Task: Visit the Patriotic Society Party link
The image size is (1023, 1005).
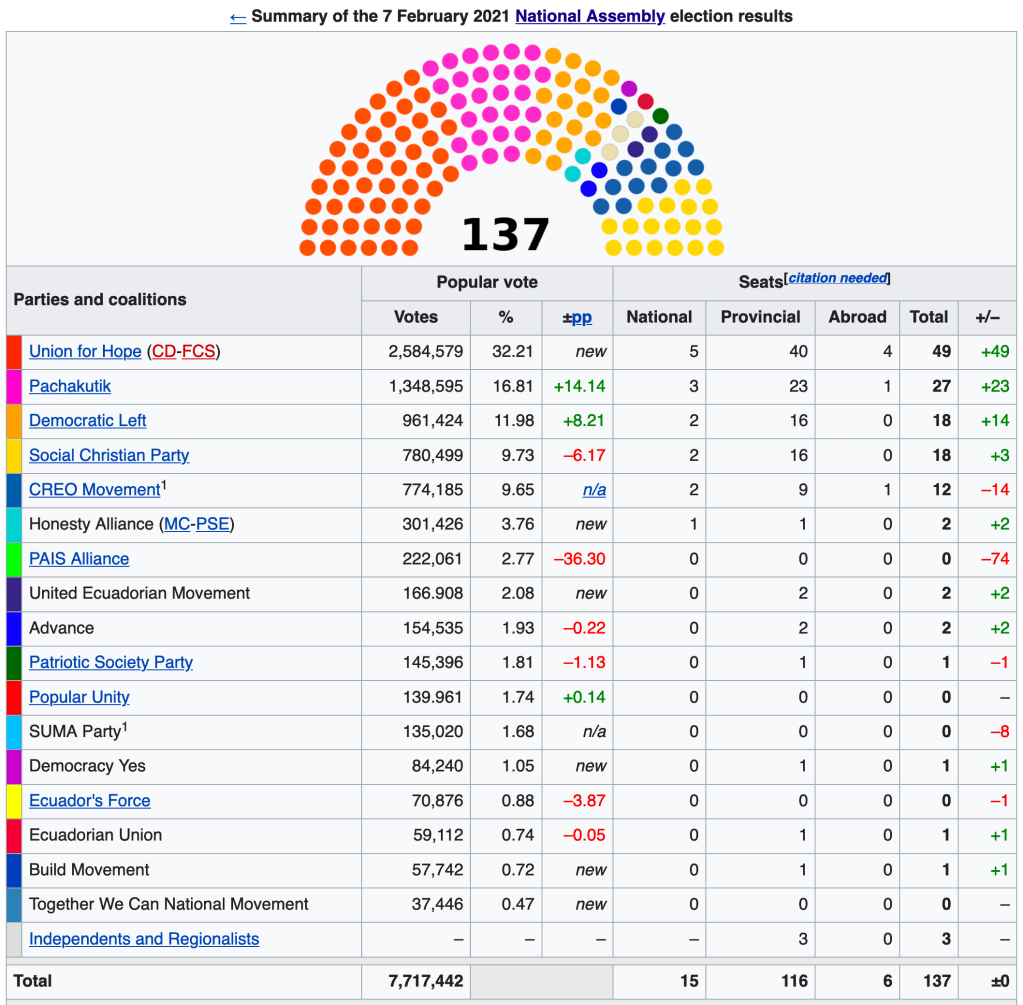Action: [x=111, y=662]
